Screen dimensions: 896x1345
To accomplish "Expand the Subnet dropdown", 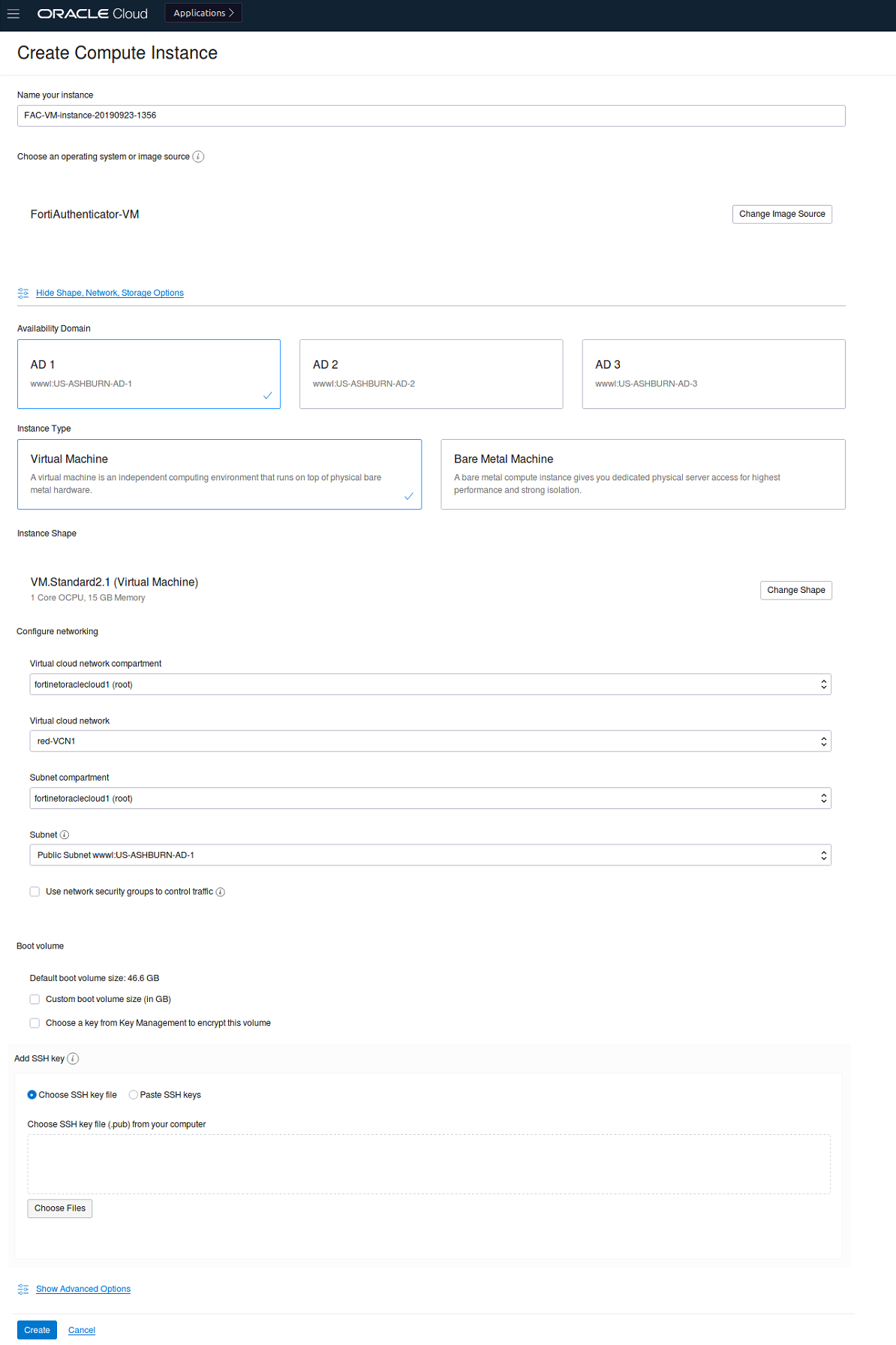I will point(430,855).
